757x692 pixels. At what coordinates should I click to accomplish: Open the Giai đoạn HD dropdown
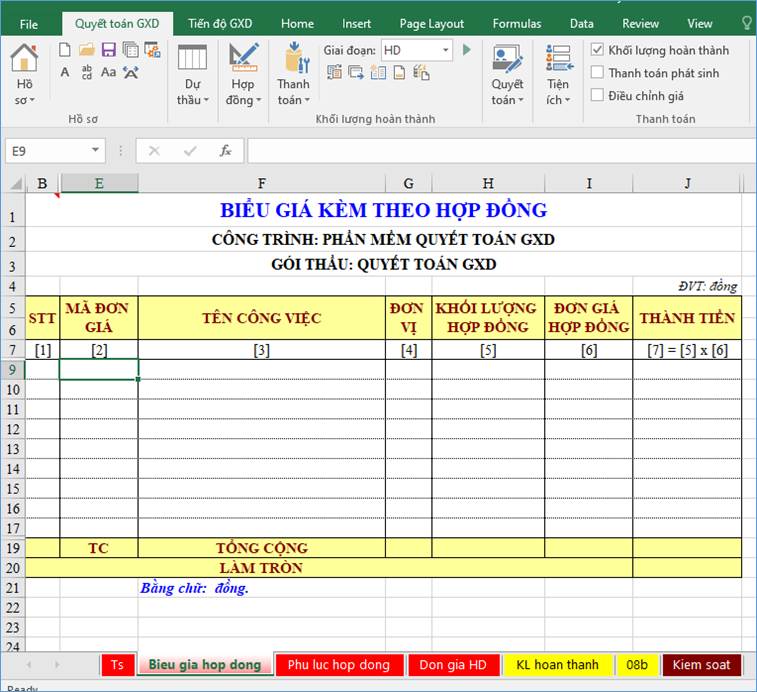point(444,50)
